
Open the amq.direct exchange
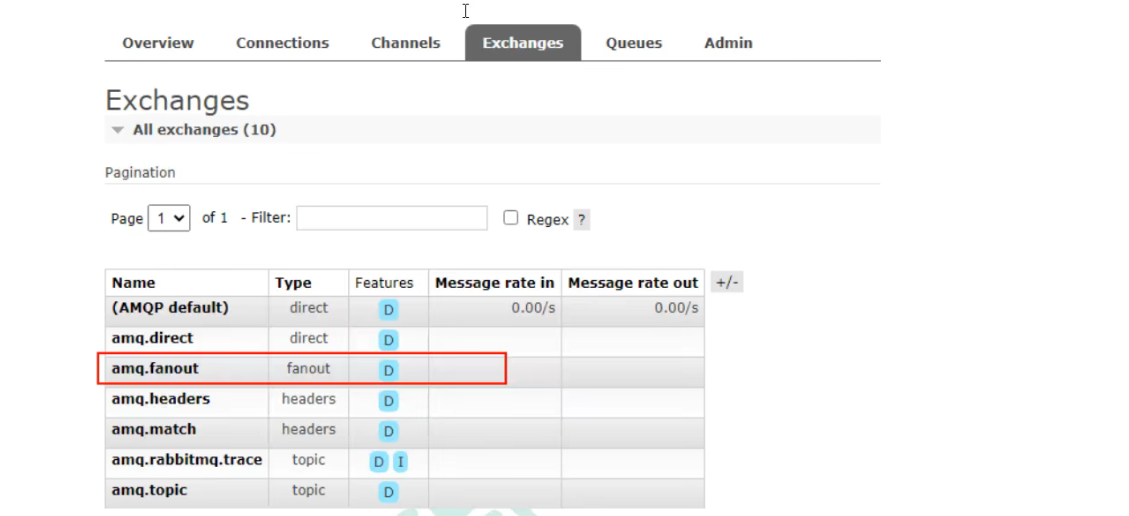[x=152, y=338]
